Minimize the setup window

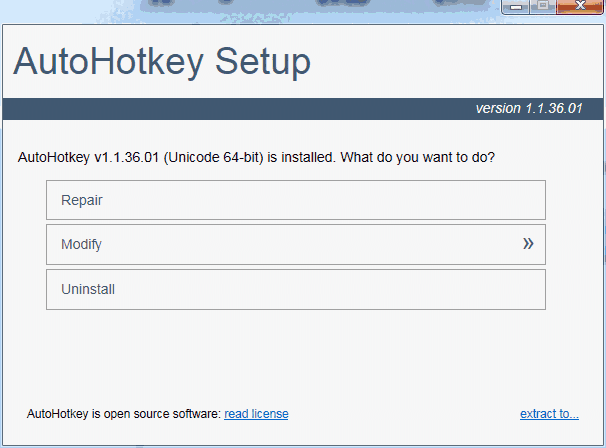coord(516,6)
